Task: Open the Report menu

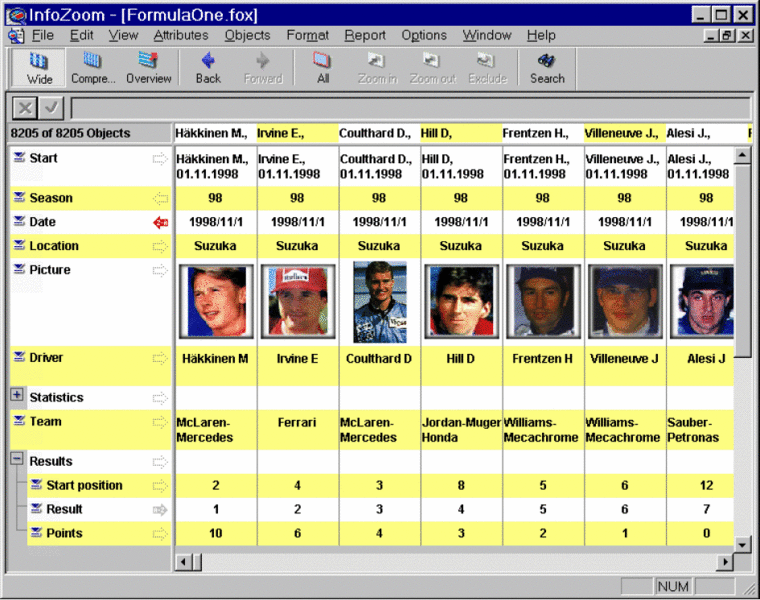Action: [x=365, y=35]
